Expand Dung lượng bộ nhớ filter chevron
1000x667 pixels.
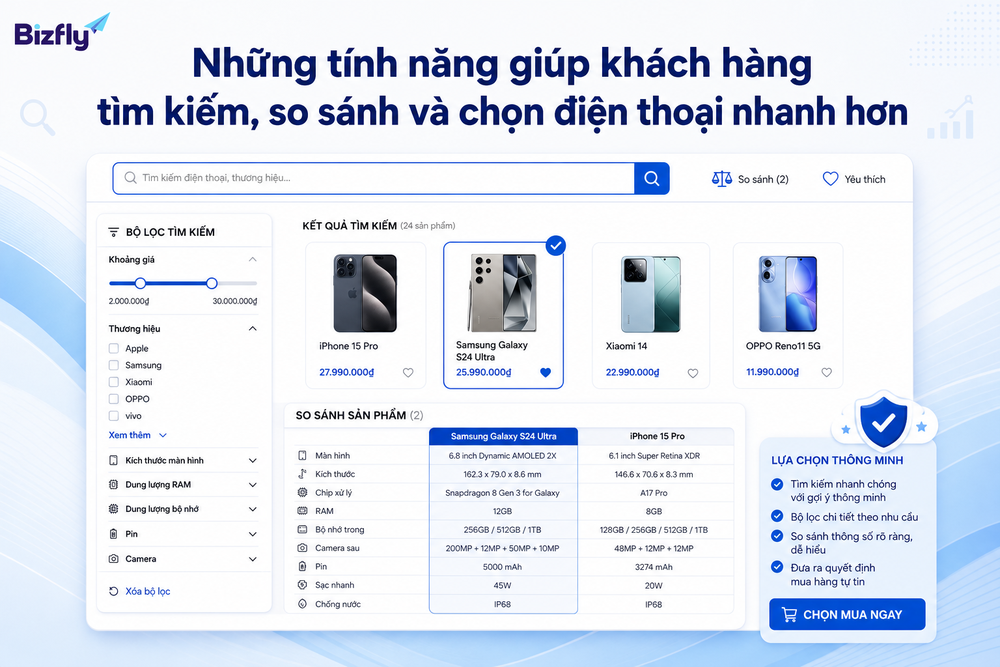(253, 509)
